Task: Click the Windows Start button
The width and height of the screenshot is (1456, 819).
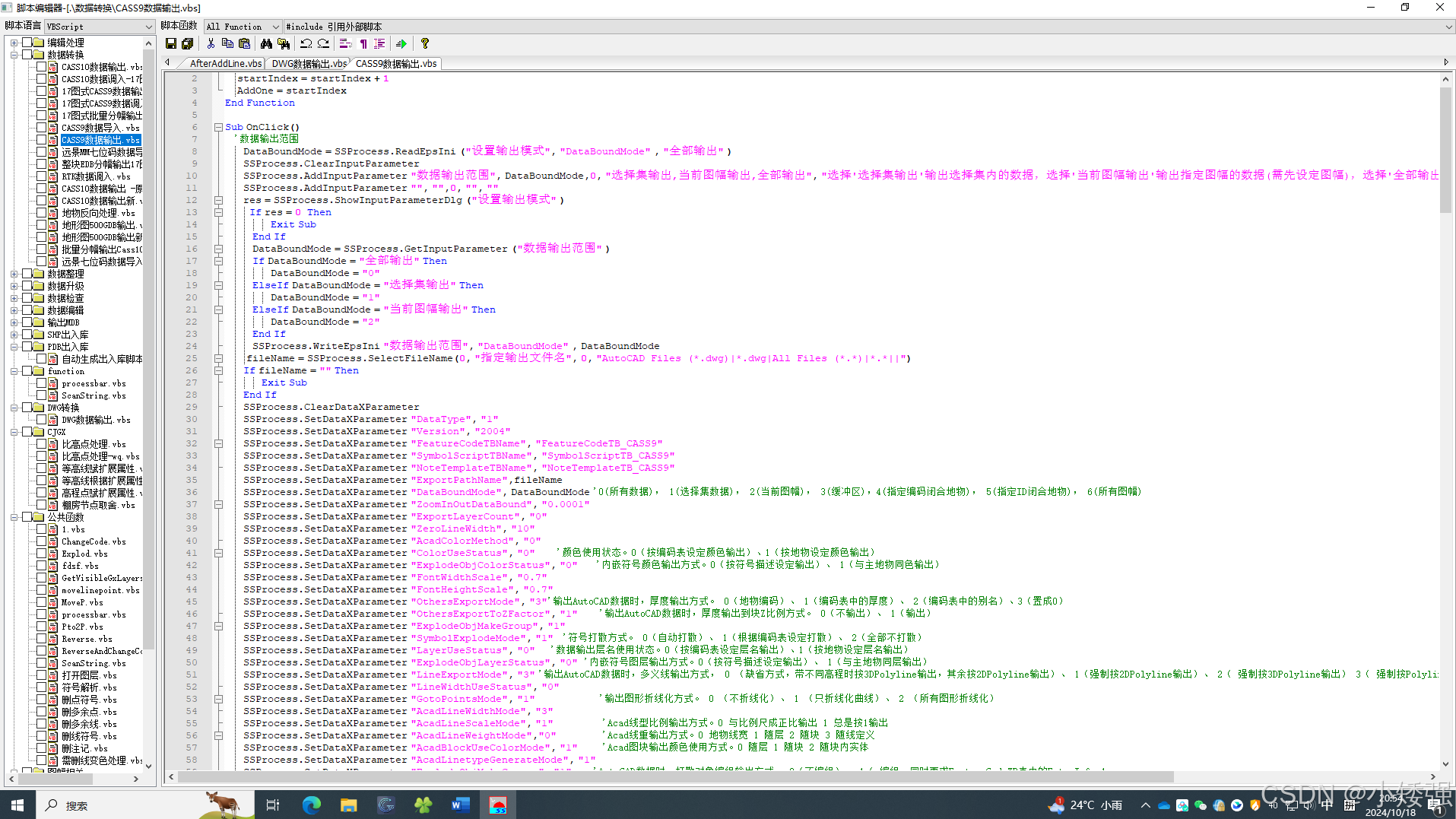Action: [x=17, y=805]
